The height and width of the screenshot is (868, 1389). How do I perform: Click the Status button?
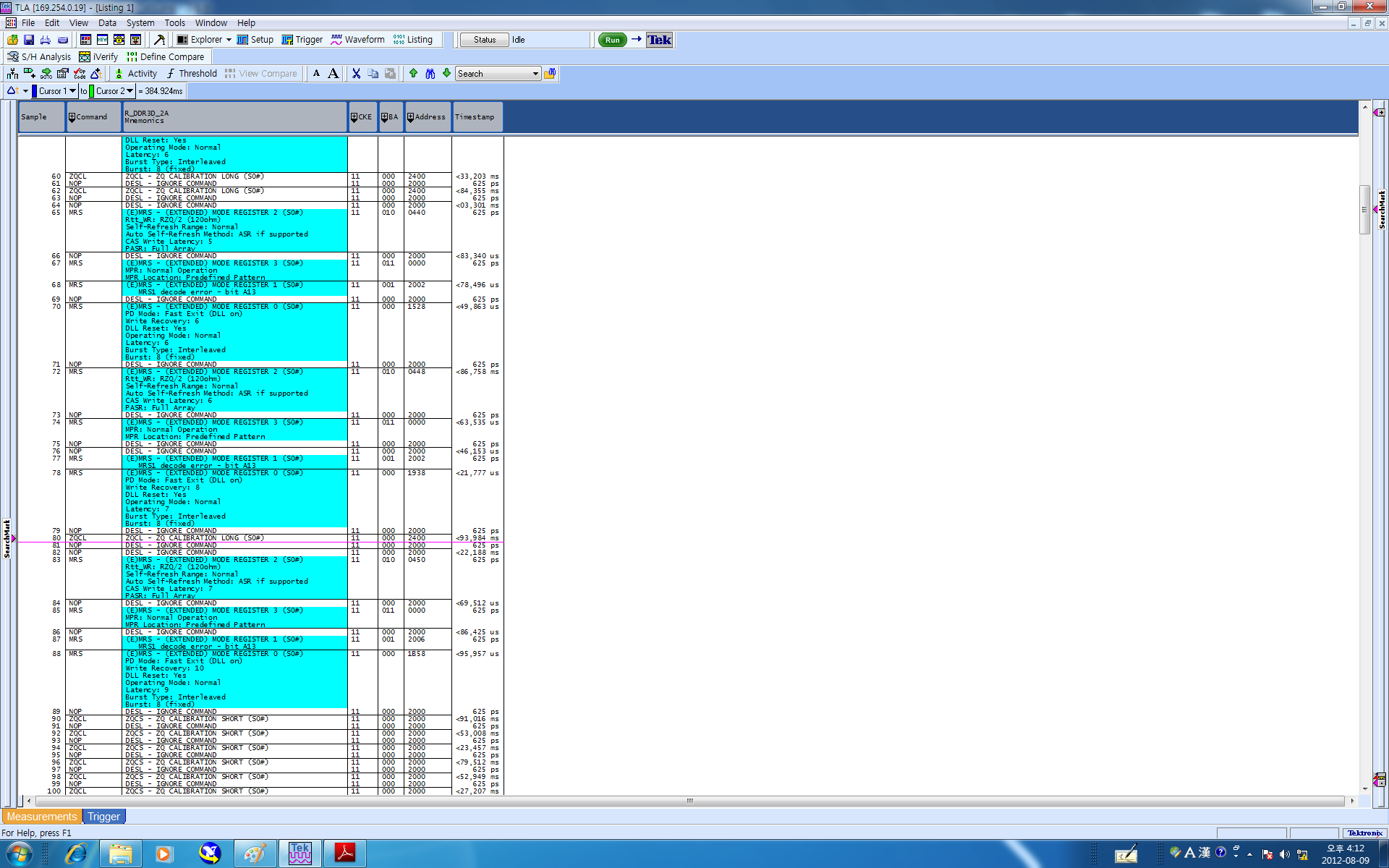(x=485, y=40)
